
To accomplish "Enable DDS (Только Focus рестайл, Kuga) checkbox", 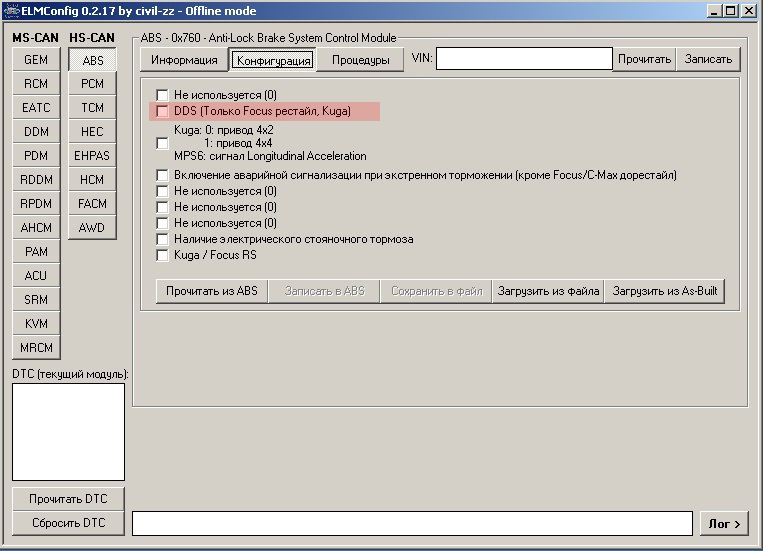I will pyautogui.click(x=163, y=111).
